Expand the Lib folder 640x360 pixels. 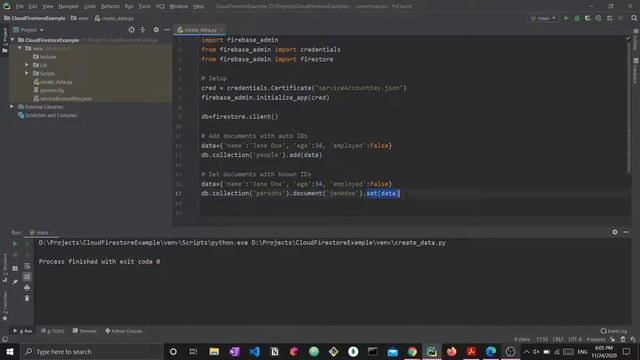coord(27,65)
